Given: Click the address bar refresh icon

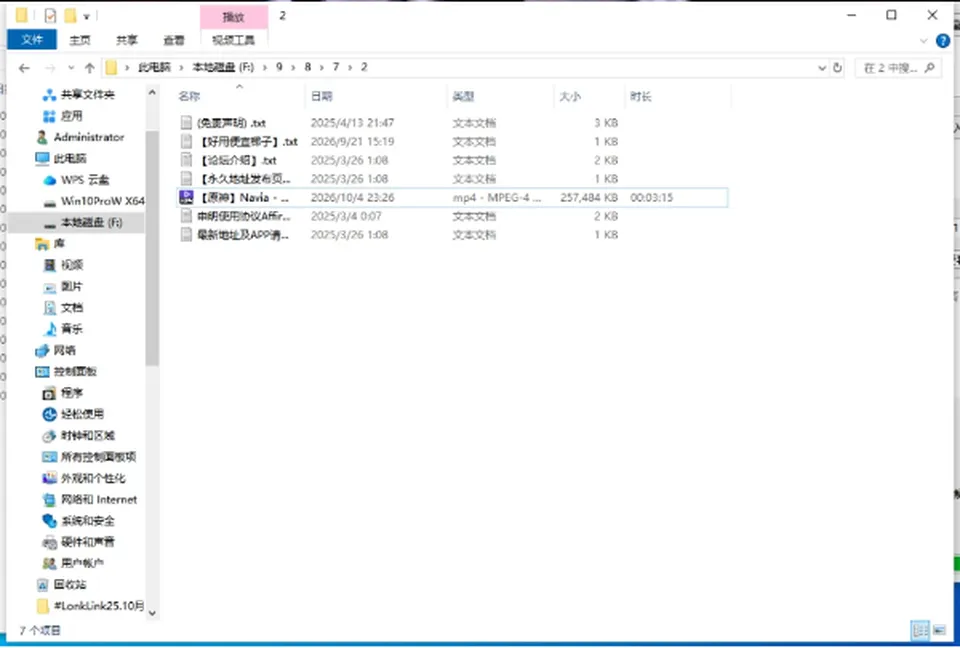Looking at the screenshot, I should tap(838, 68).
